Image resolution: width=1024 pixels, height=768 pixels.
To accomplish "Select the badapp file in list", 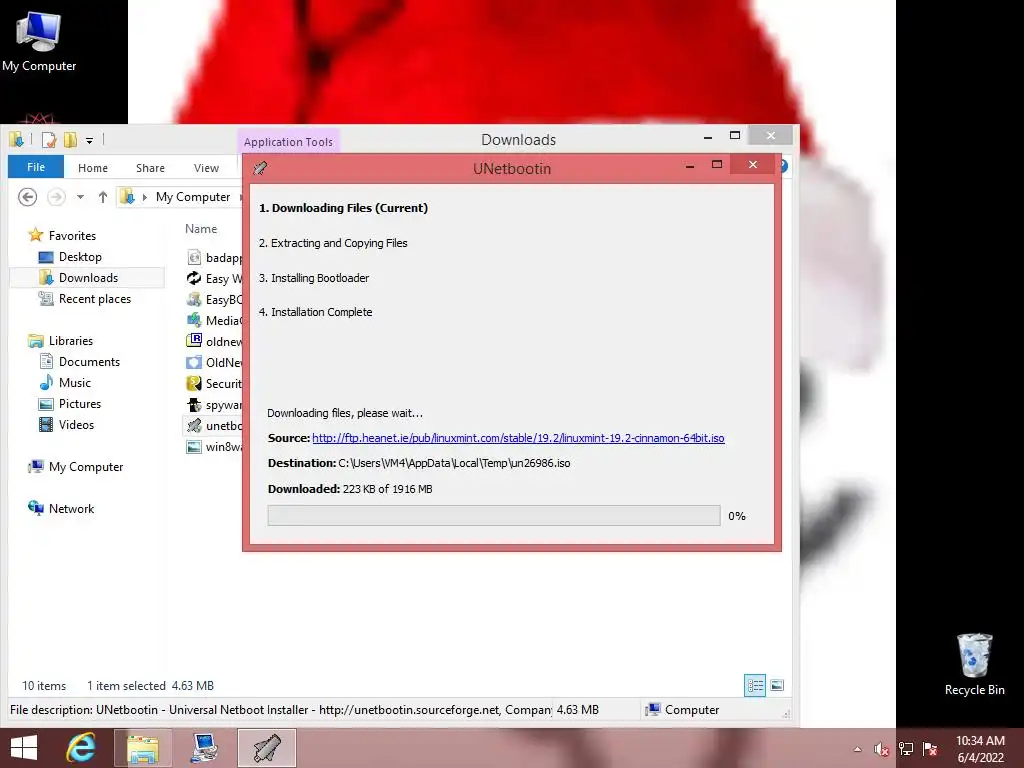I will coord(214,257).
